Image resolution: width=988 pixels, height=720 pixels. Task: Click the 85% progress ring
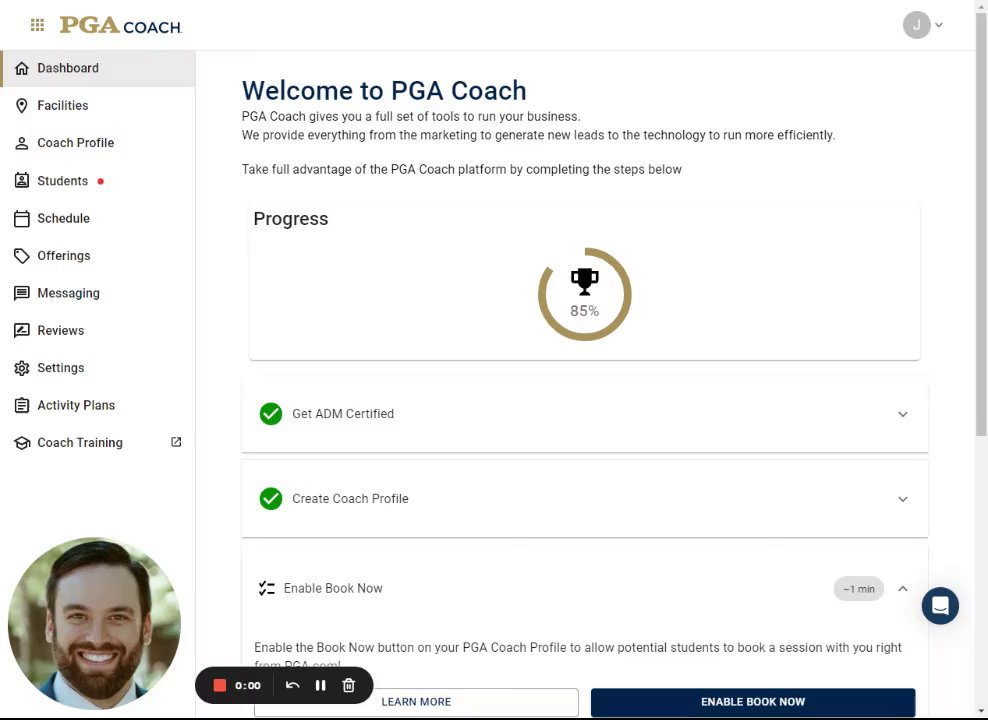pyautogui.click(x=584, y=294)
